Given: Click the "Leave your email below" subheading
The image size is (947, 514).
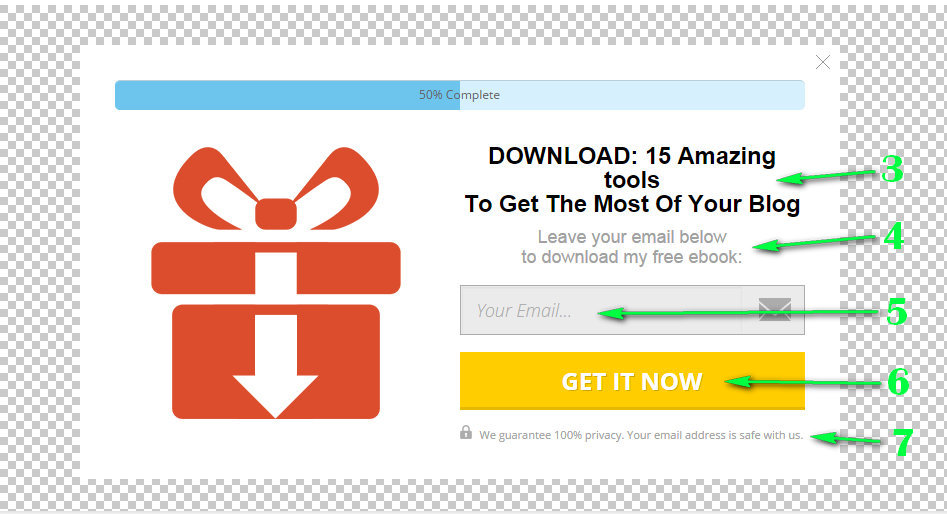Looking at the screenshot, I should point(632,237).
